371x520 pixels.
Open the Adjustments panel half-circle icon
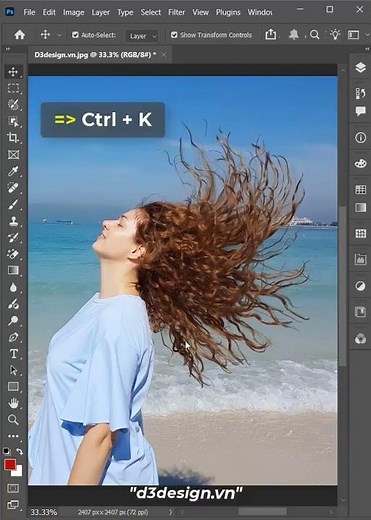(x=360, y=286)
